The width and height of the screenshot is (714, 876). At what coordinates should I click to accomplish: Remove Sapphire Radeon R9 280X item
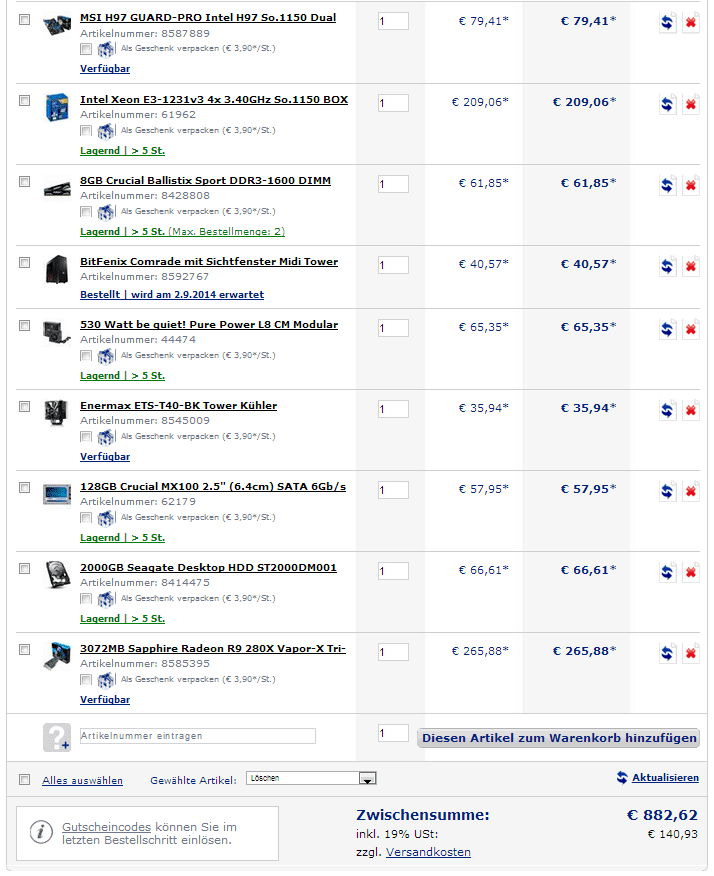coord(691,654)
